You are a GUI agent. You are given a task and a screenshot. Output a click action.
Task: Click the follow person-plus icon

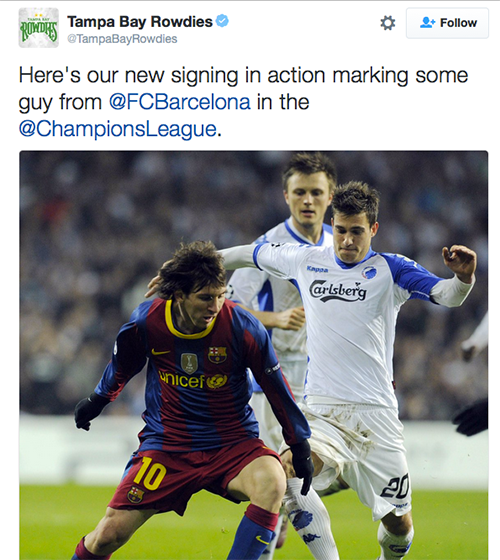click(428, 23)
